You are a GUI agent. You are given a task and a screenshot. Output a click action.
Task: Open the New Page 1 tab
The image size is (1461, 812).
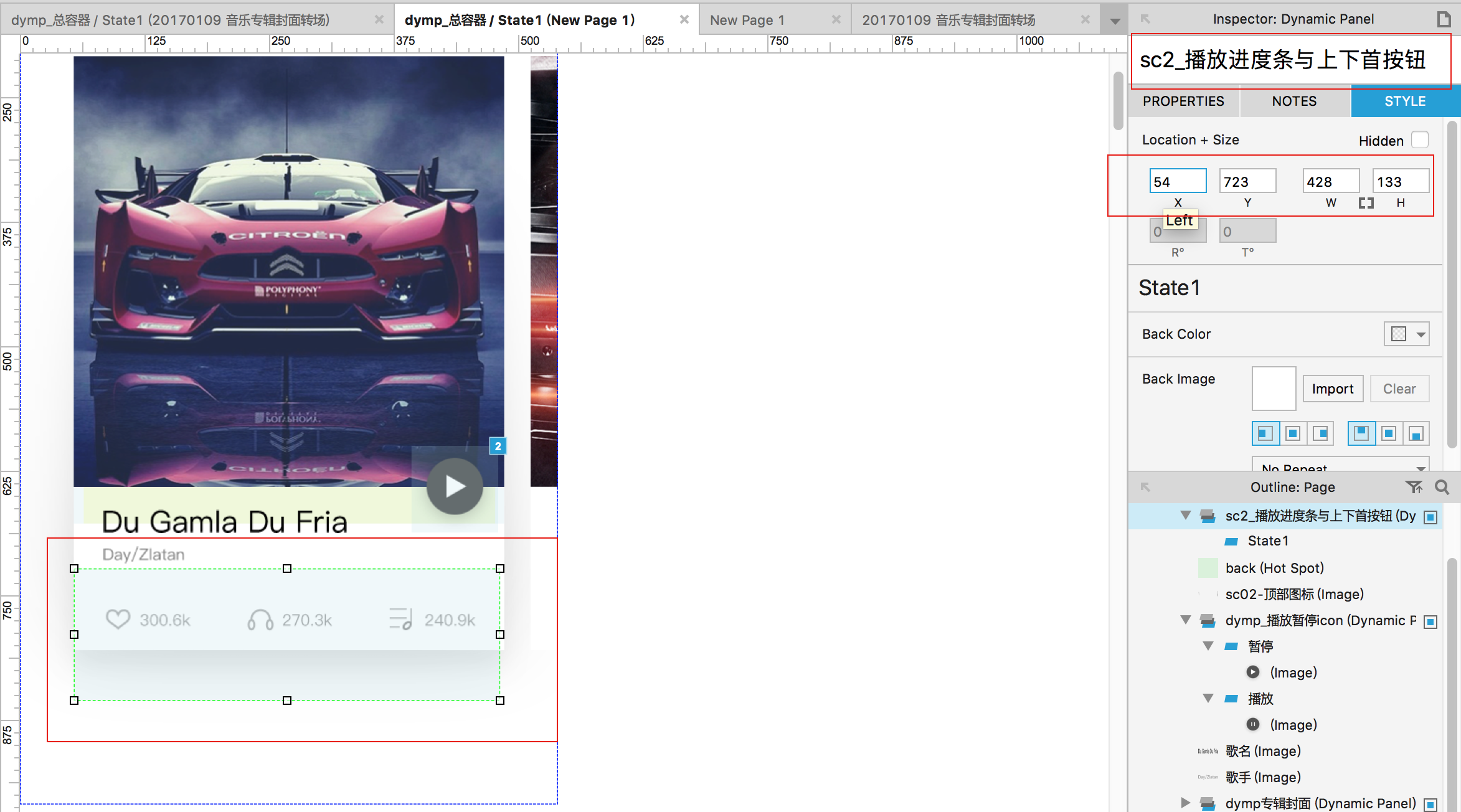click(x=747, y=21)
